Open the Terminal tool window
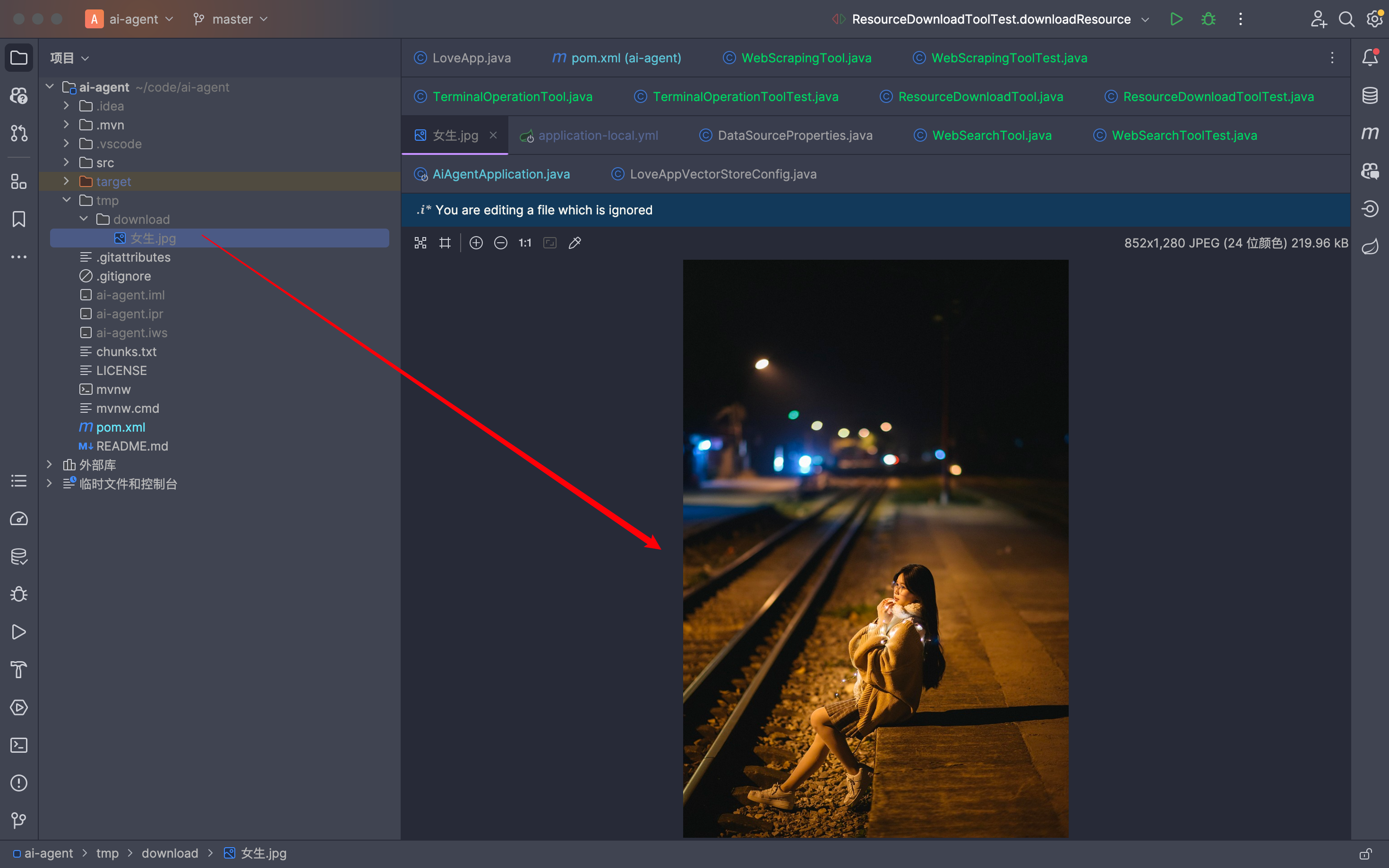Viewport: 1389px width, 868px height. pyautogui.click(x=19, y=745)
